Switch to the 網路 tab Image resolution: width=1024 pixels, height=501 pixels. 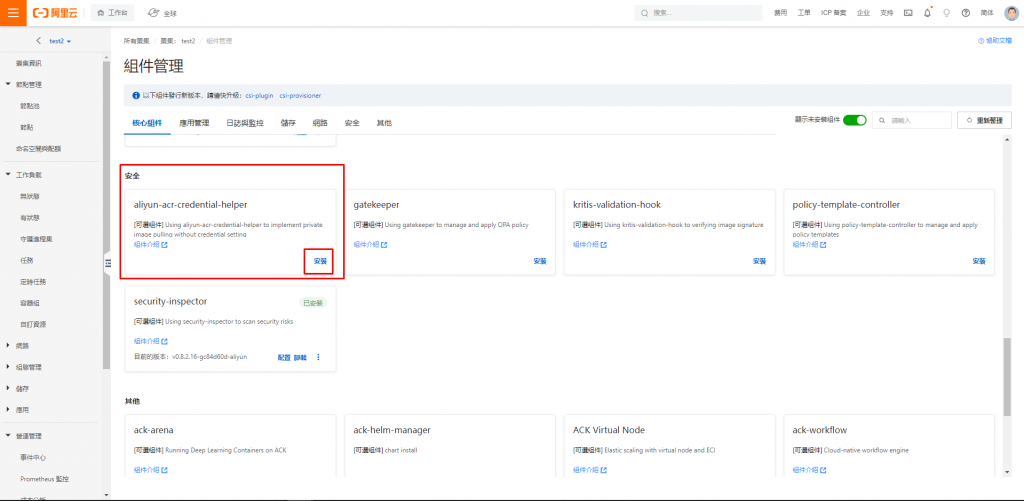[x=320, y=123]
